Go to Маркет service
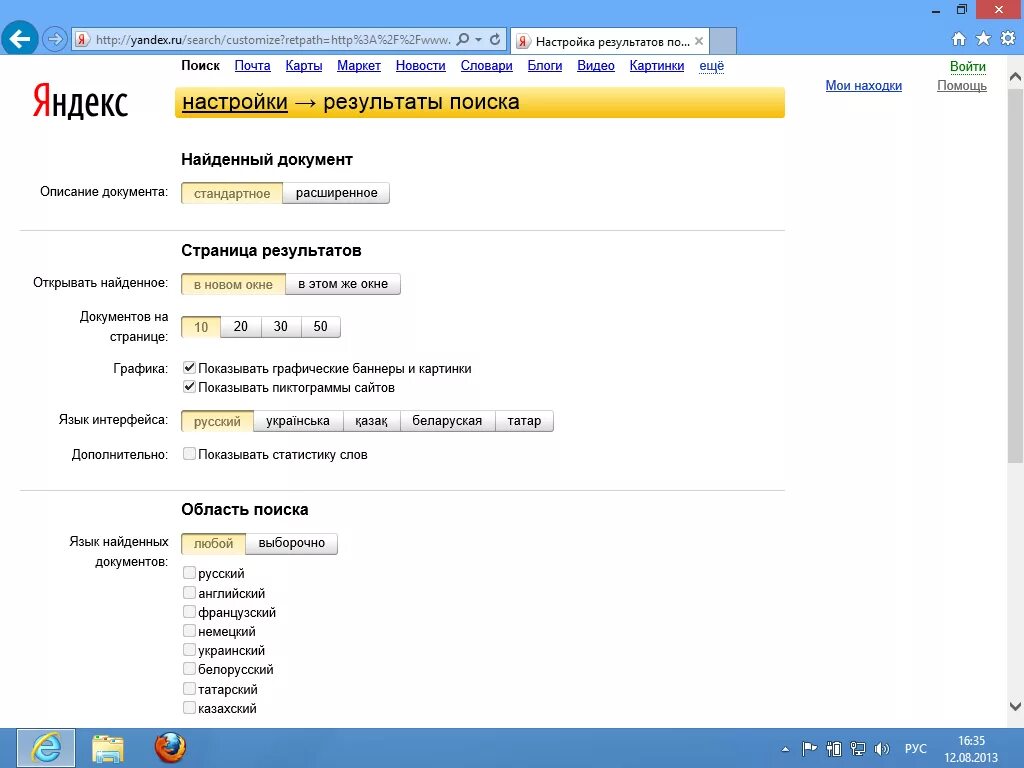The image size is (1024, 768). 359,65
